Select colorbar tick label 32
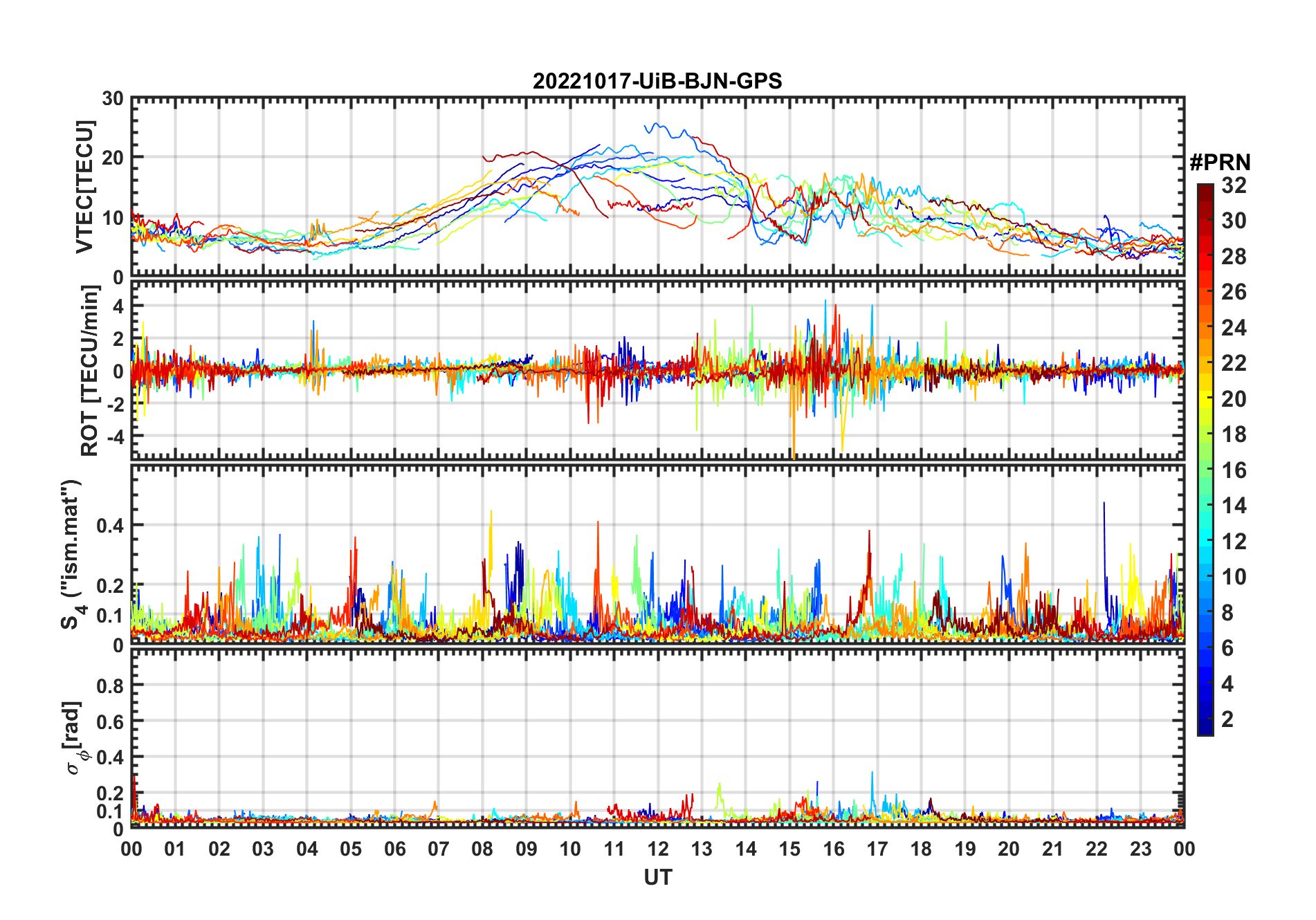 click(x=1234, y=185)
